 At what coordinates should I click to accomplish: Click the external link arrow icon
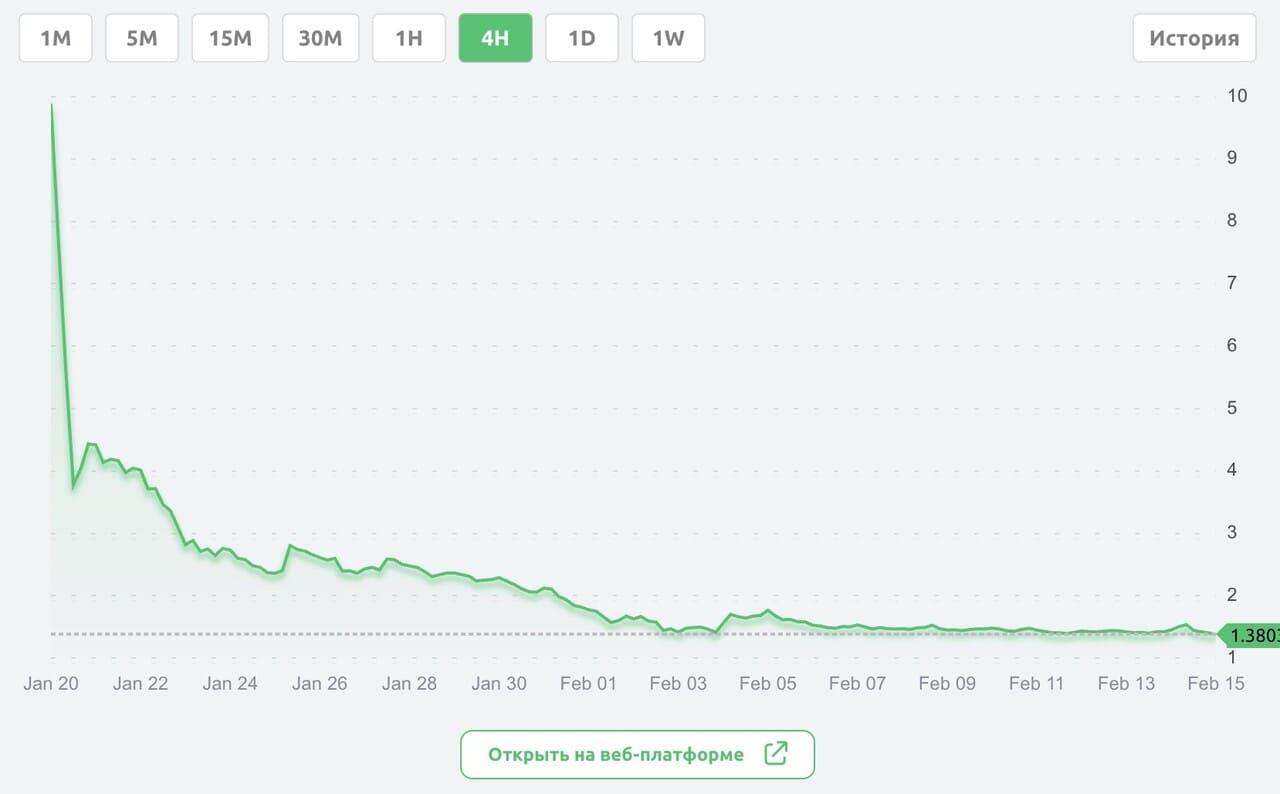pos(776,754)
